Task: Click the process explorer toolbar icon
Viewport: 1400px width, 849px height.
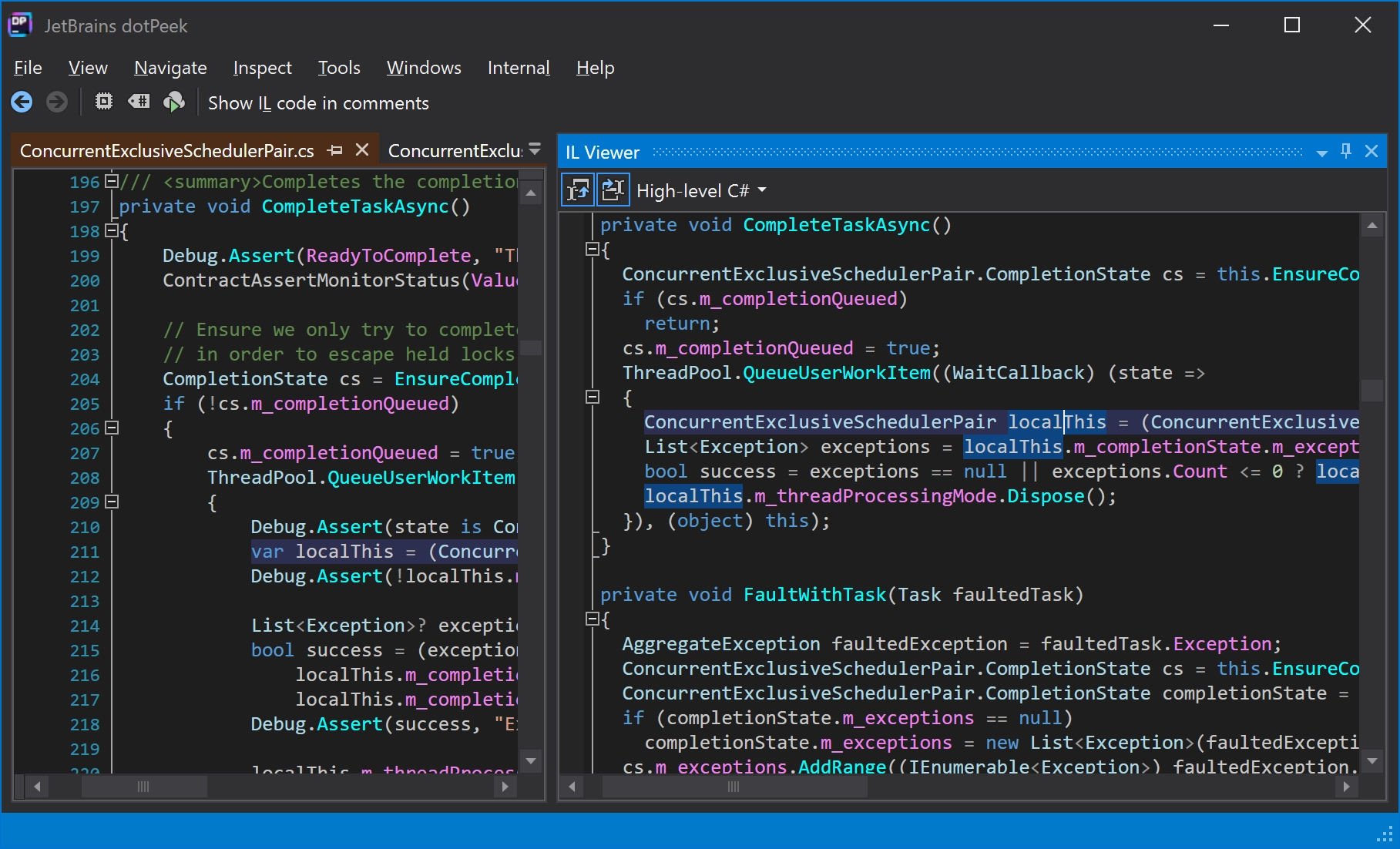Action: click(174, 102)
